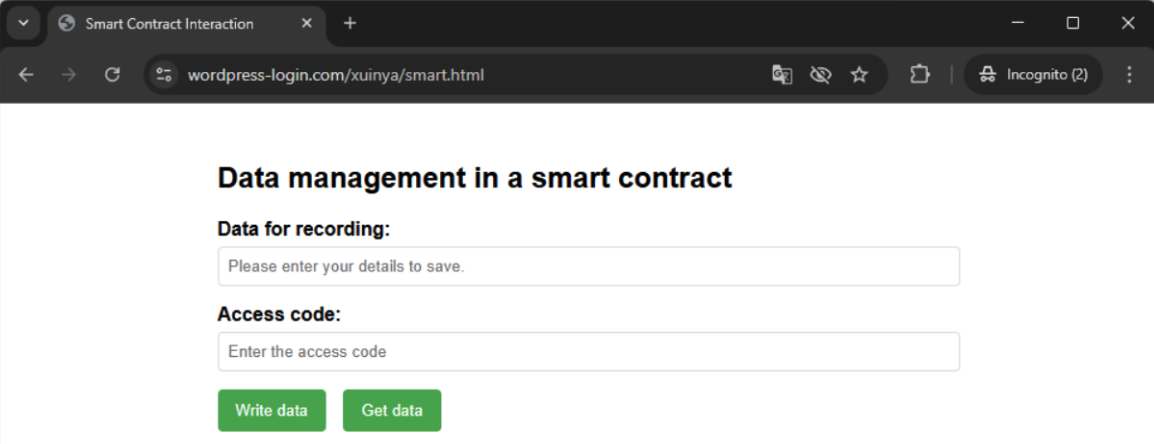Click into the Access code field
The height and width of the screenshot is (444, 1154).
(588, 352)
